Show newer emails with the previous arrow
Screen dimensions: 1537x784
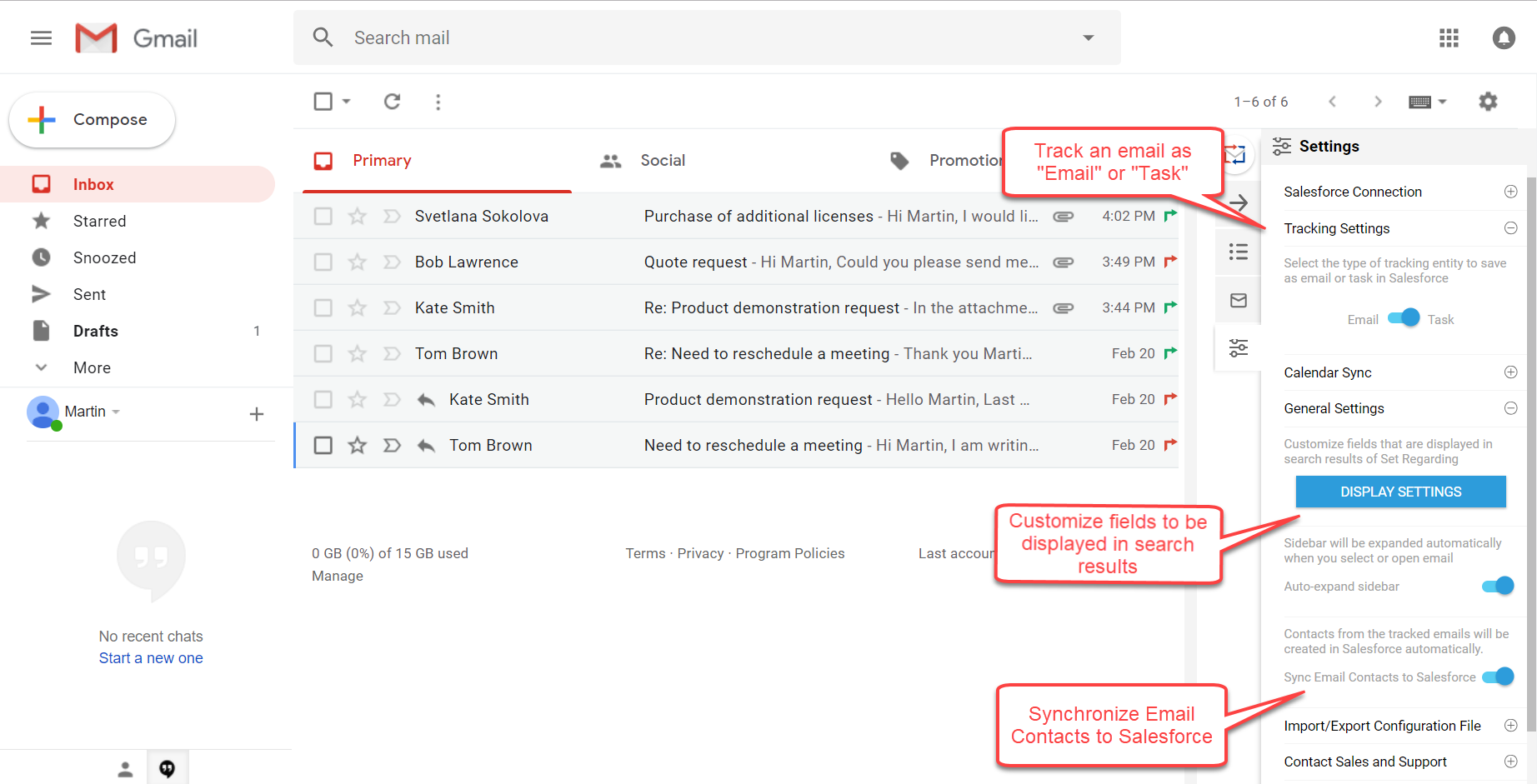point(1332,102)
